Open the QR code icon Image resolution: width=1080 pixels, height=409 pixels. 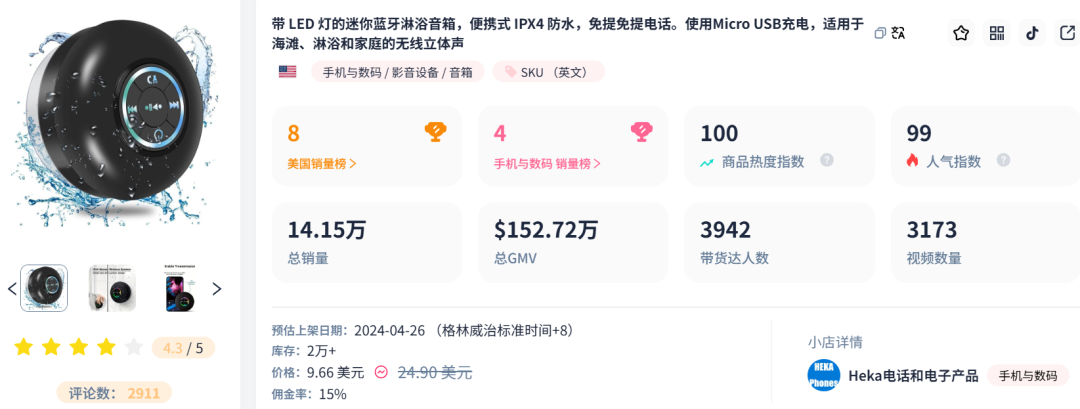997,33
